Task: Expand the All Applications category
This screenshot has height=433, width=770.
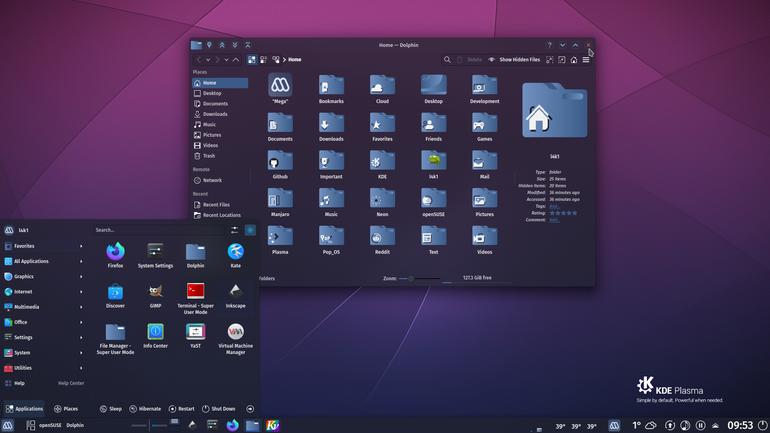Action: click(x=43, y=261)
